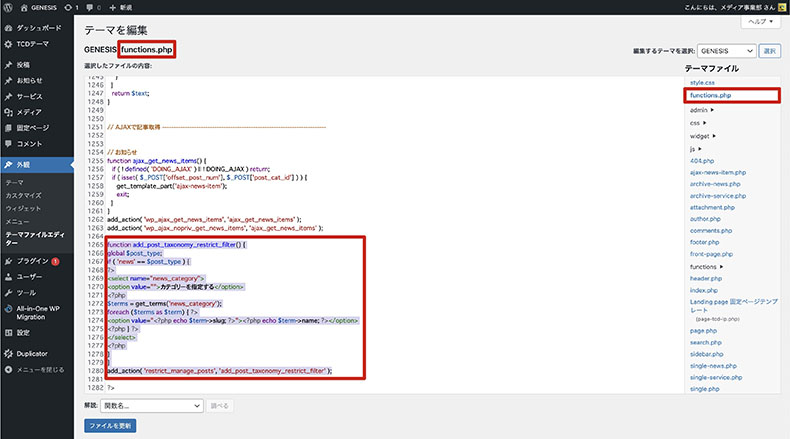This screenshot has height=439, width=790.
Task: Click the dashboard gauge icon
Action: point(8,28)
